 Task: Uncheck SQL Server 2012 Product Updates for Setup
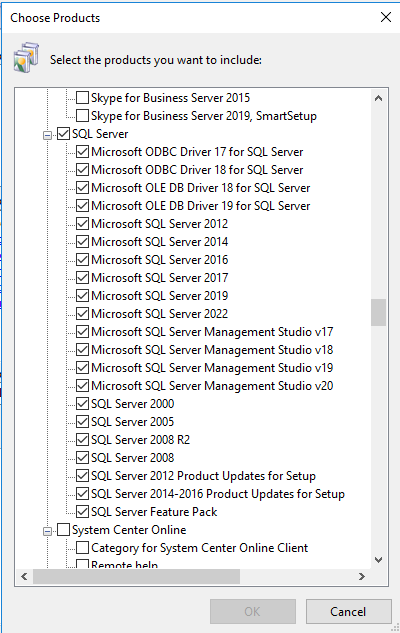coord(82,476)
